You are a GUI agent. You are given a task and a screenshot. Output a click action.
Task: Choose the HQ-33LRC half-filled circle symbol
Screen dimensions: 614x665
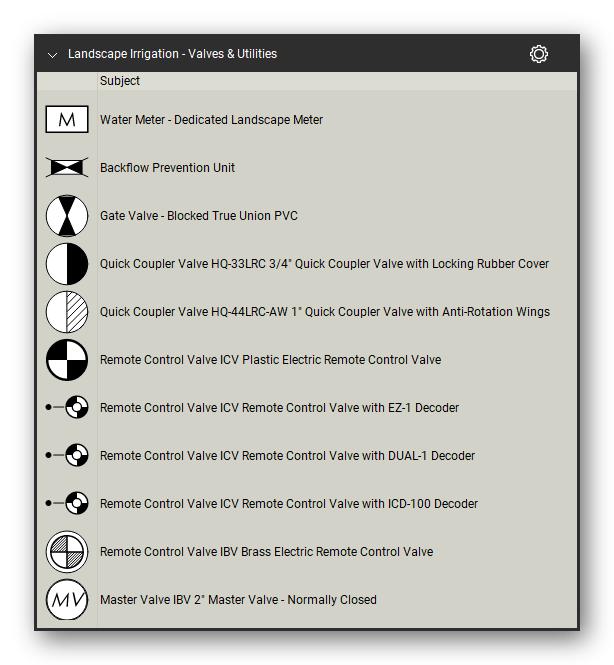67,263
